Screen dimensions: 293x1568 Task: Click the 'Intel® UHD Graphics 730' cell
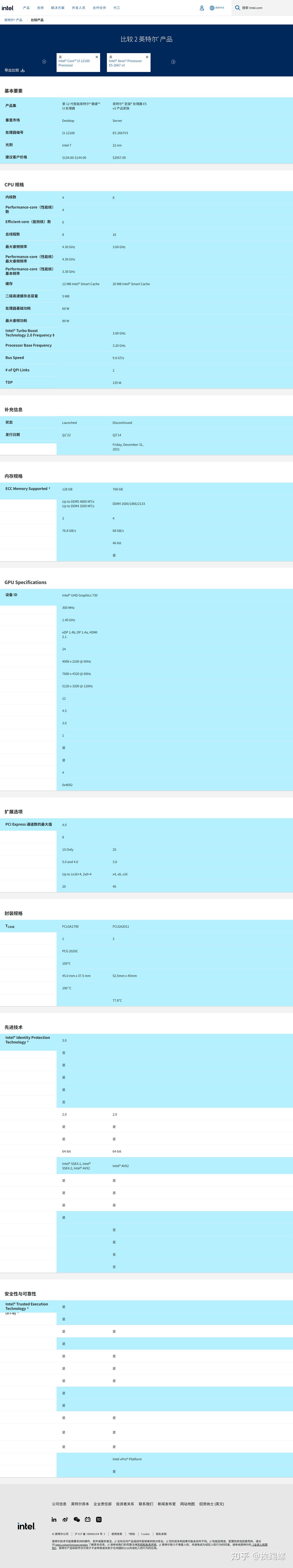coord(80,595)
